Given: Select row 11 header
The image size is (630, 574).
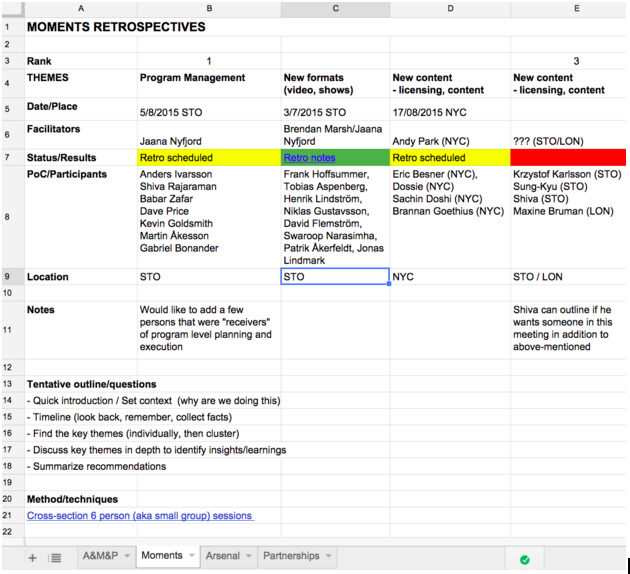Looking at the screenshot, I should click(x=13, y=330).
